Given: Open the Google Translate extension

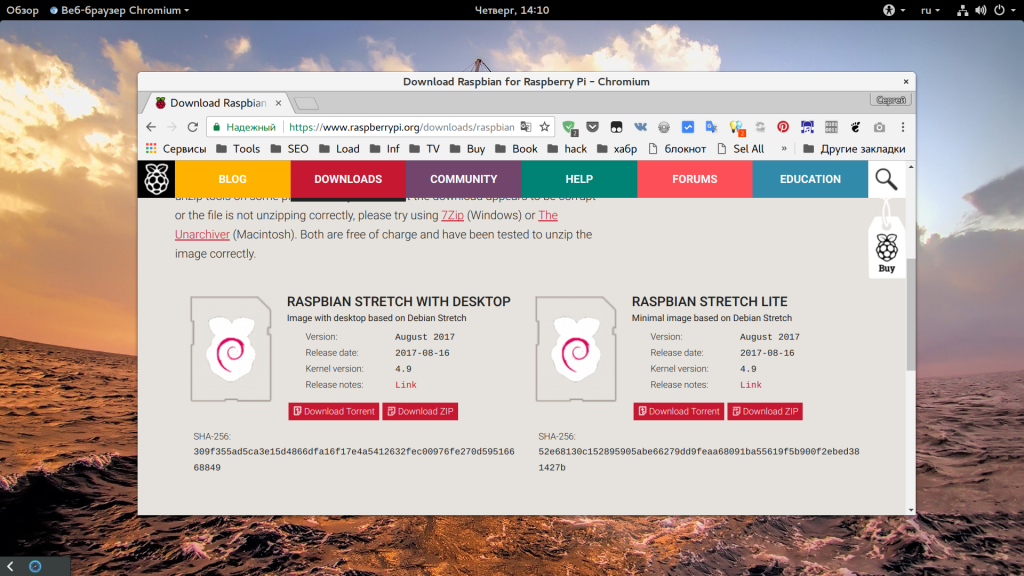Looking at the screenshot, I should tap(711, 127).
